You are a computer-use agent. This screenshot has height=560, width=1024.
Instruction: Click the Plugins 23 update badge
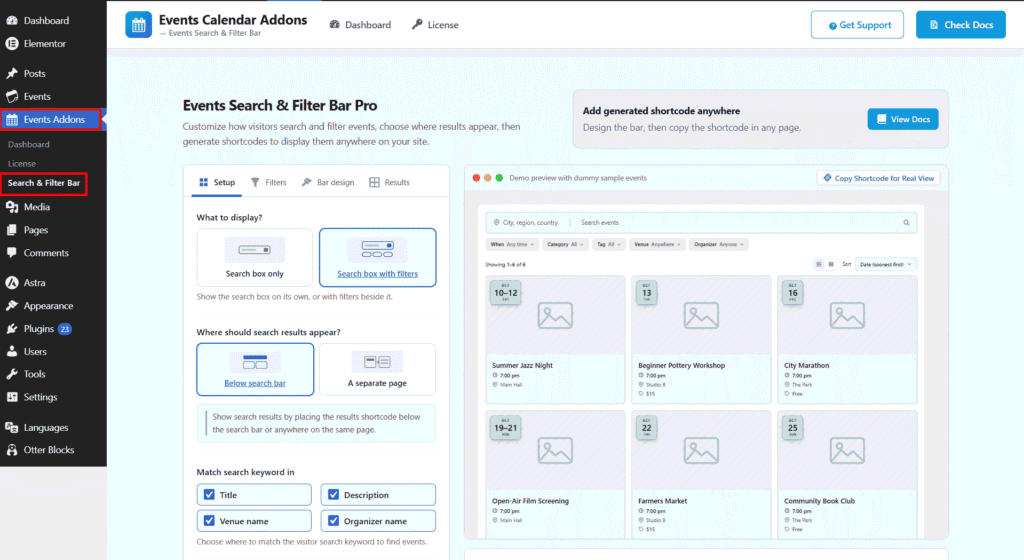pyautogui.click(x=64, y=329)
